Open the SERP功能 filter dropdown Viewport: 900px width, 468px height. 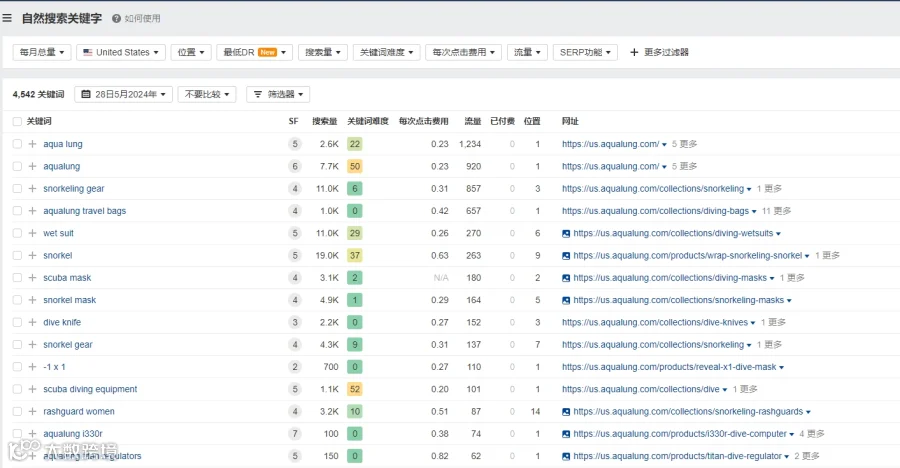585,52
